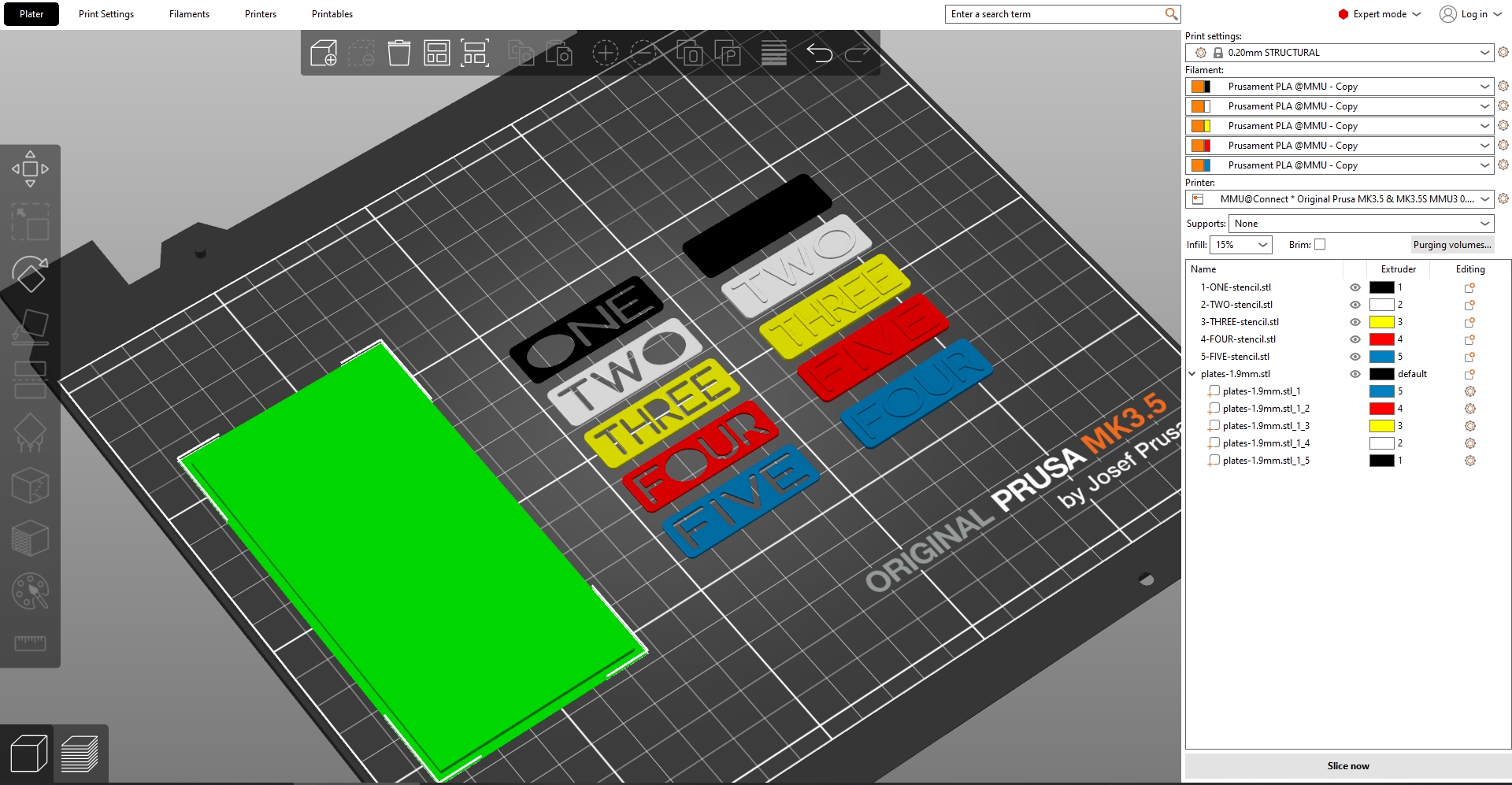
Task: Click yellow extruder swatch of 3-THREE-stencil.stl
Action: 1381,322
